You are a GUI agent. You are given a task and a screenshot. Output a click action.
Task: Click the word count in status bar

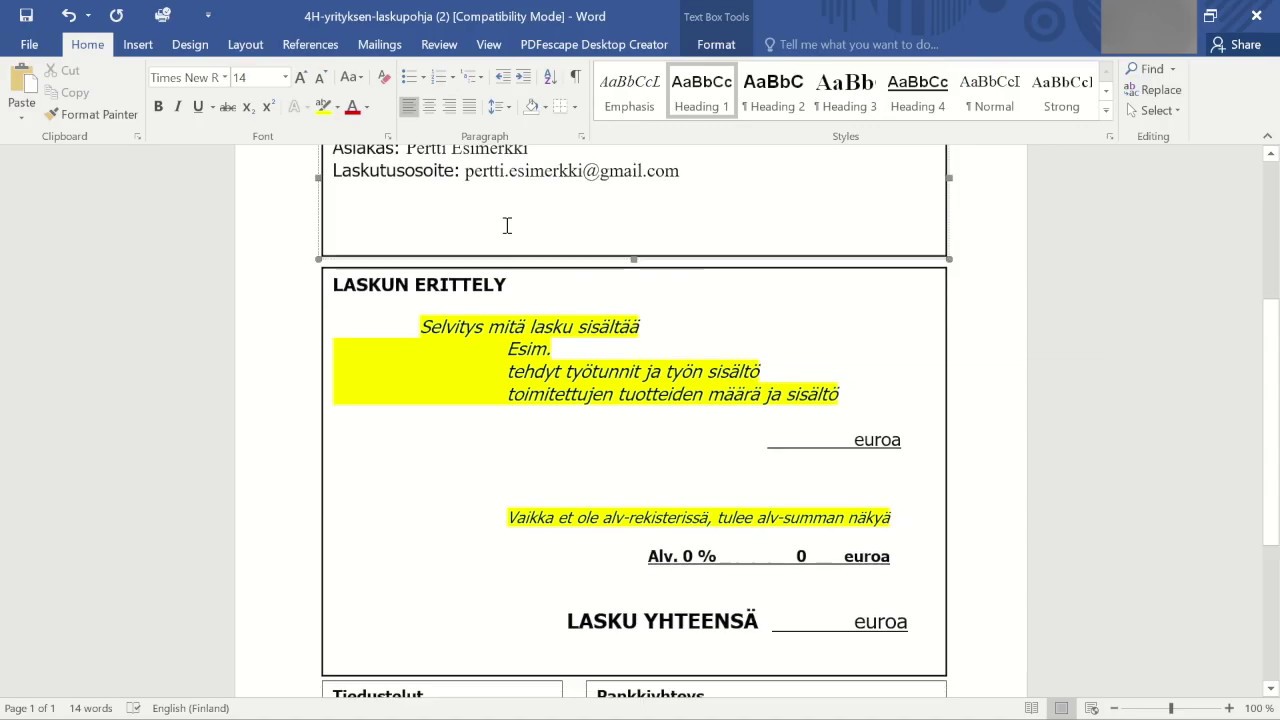pyautogui.click(x=91, y=708)
